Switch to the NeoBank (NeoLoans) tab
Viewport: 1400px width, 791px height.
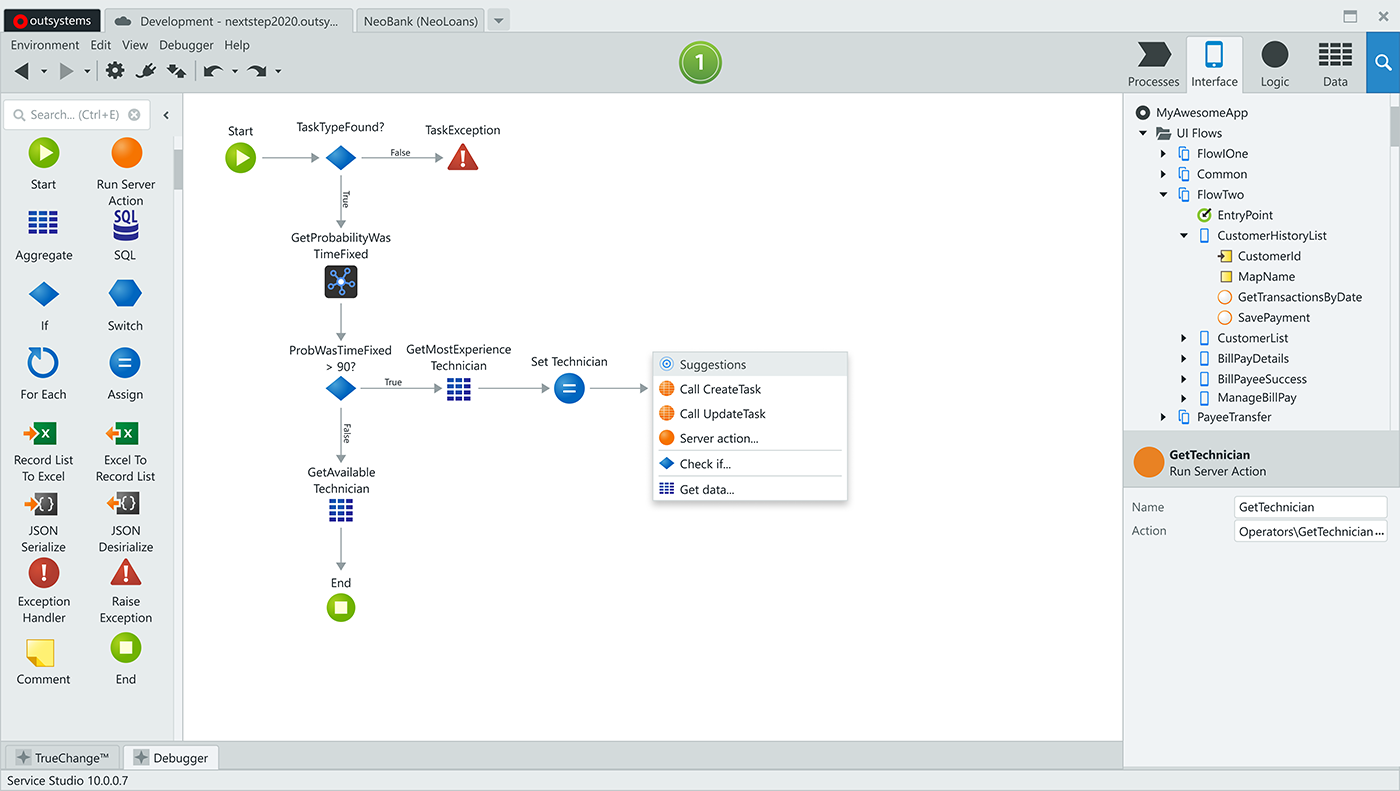coord(419,19)
